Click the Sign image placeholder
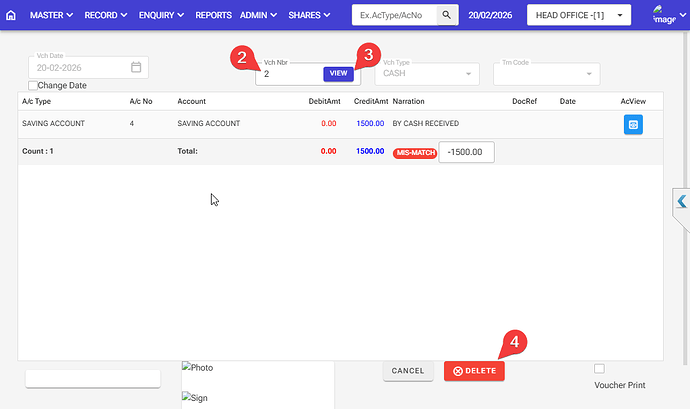Screen dimensions: 690x409 (x=195, y=398)
